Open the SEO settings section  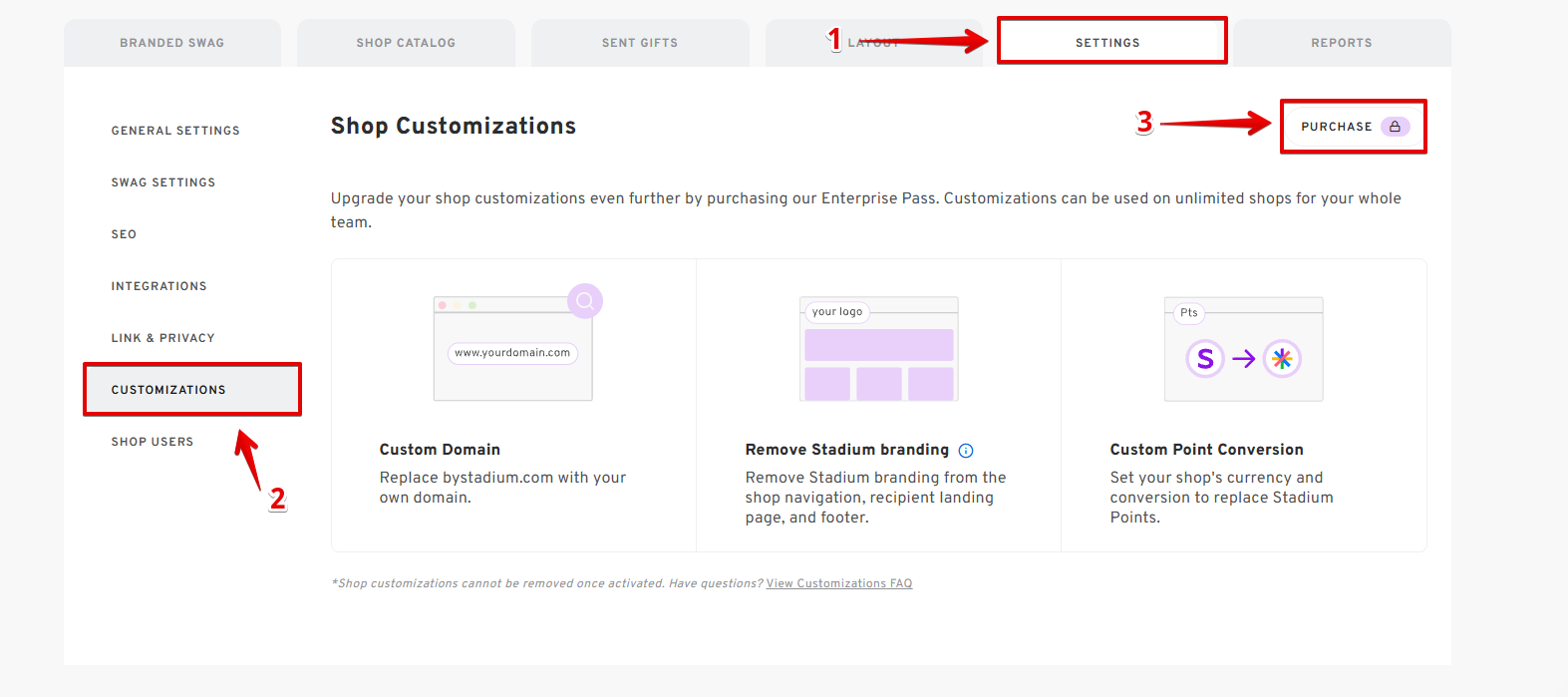click(x=124, y=234)
